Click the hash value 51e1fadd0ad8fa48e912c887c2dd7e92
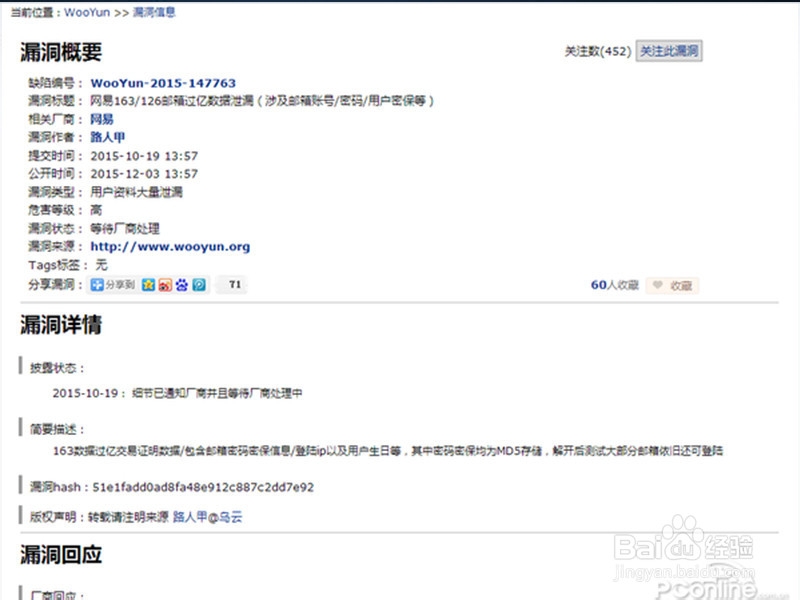 pos(203,487)
